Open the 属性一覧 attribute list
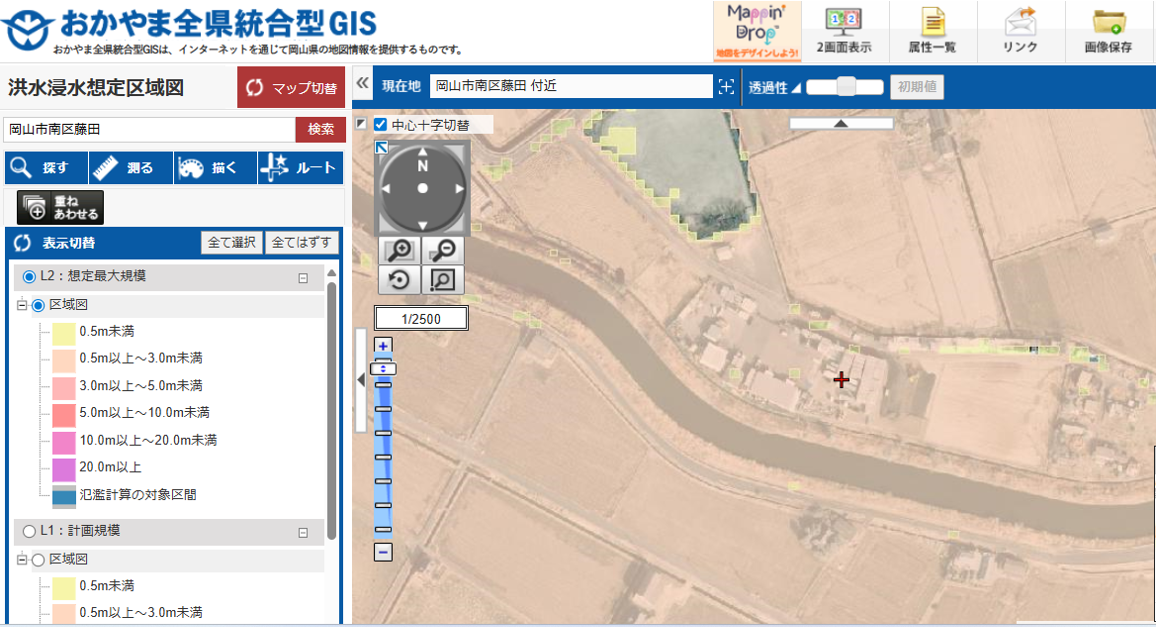Image resolution: width=1156 pixels, height=627 pixels. (x=932, y=32)
